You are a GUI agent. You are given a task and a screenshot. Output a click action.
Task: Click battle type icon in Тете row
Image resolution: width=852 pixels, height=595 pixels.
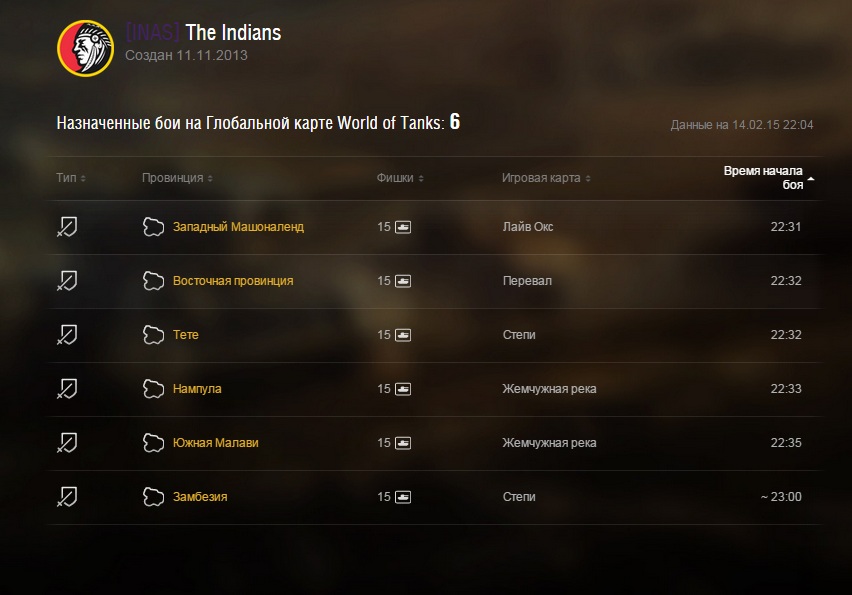[x=67, y=335]
